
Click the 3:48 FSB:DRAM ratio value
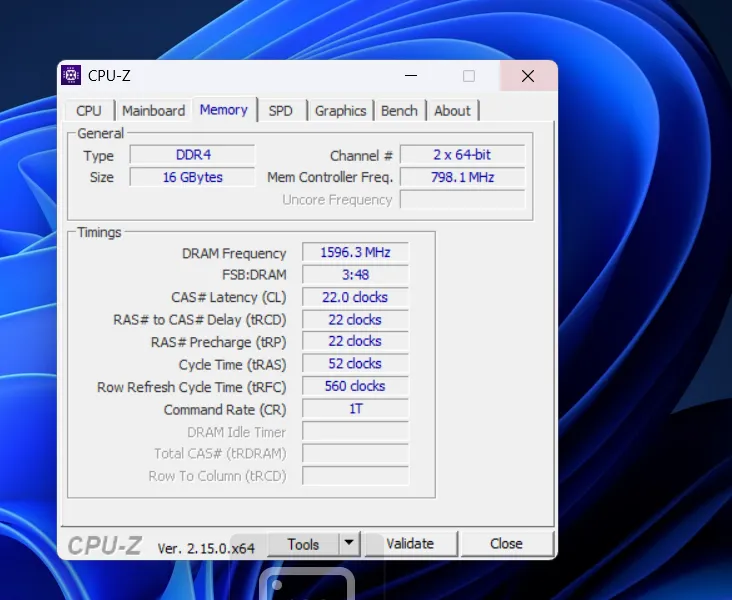click(355, 275)
